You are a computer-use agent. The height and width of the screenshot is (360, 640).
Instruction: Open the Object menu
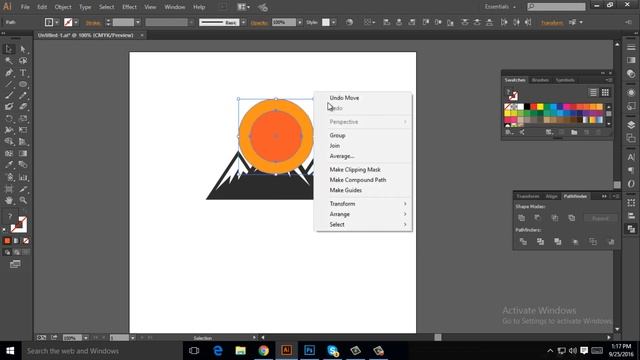coord(63,7)
